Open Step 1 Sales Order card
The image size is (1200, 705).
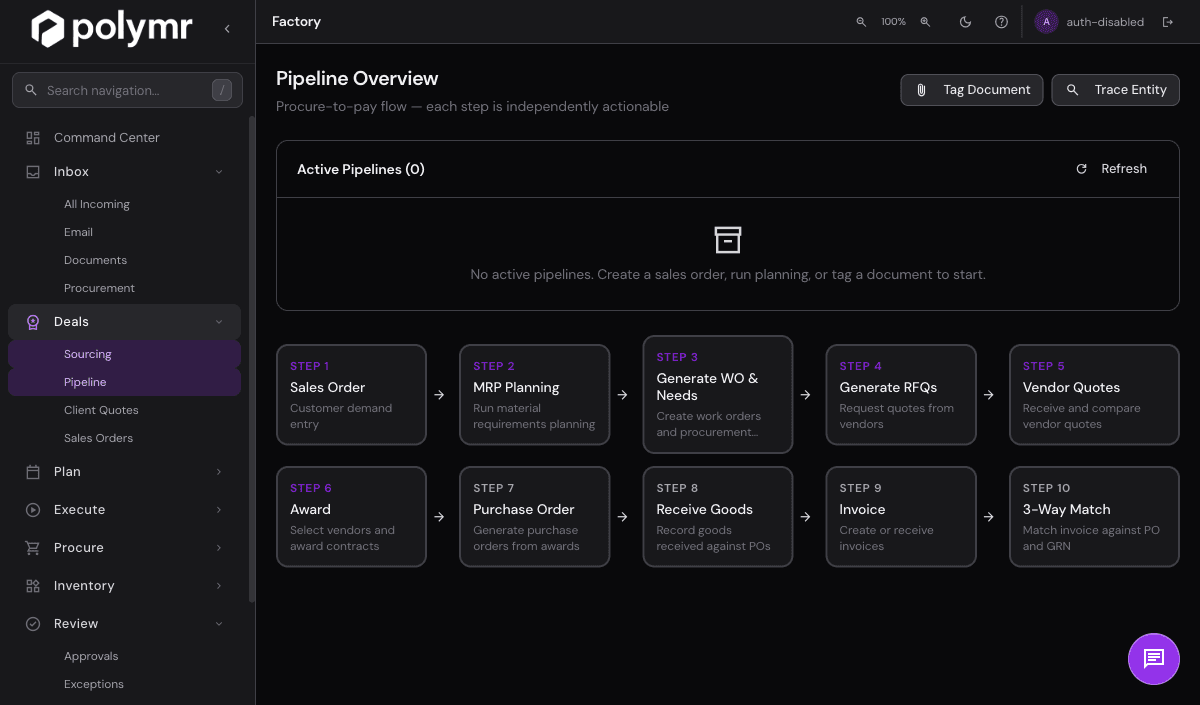click(x=351, y=395)
